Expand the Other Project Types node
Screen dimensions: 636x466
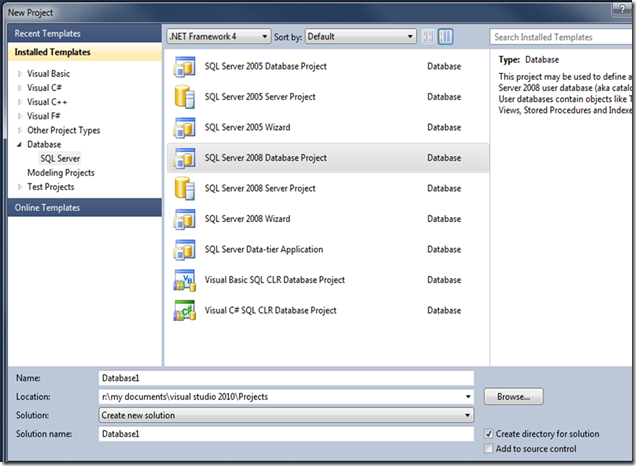[19, 131]
